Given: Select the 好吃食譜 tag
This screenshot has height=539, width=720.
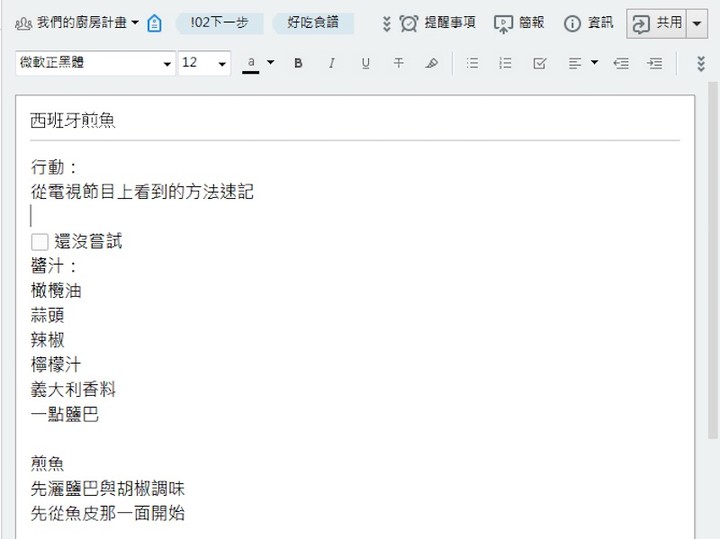Looking at the screenshot, I should [x=313, y=23].
